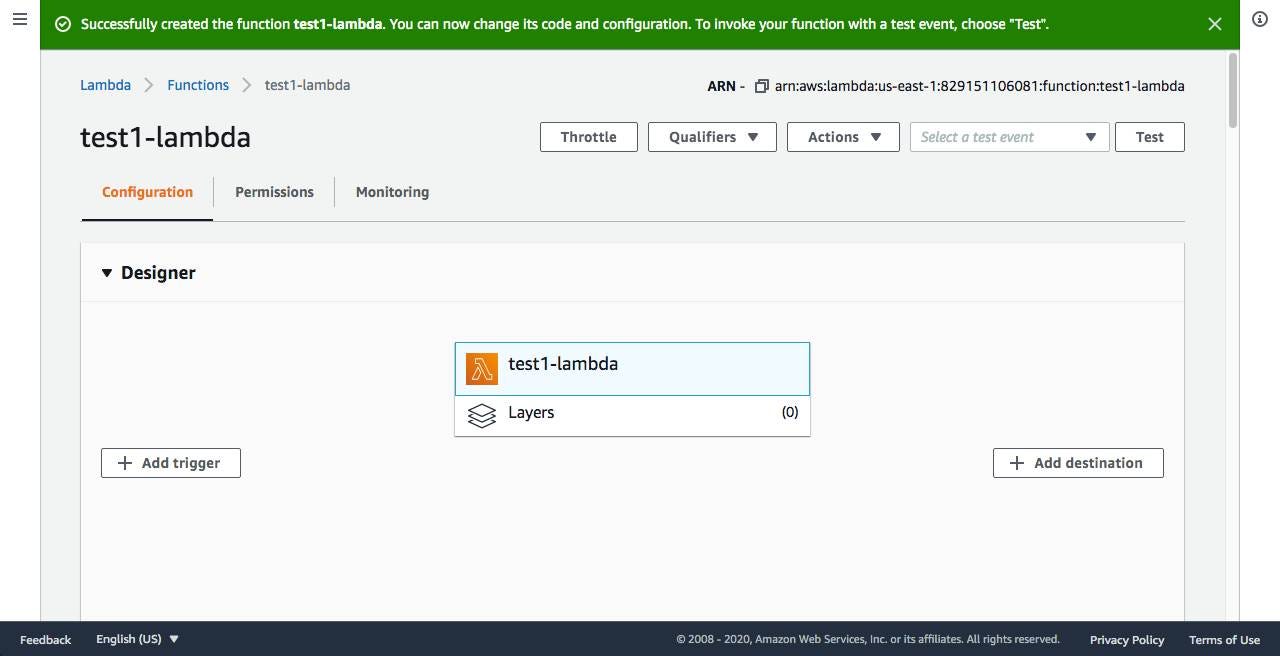Click the Add trigger button

[171, 463]
